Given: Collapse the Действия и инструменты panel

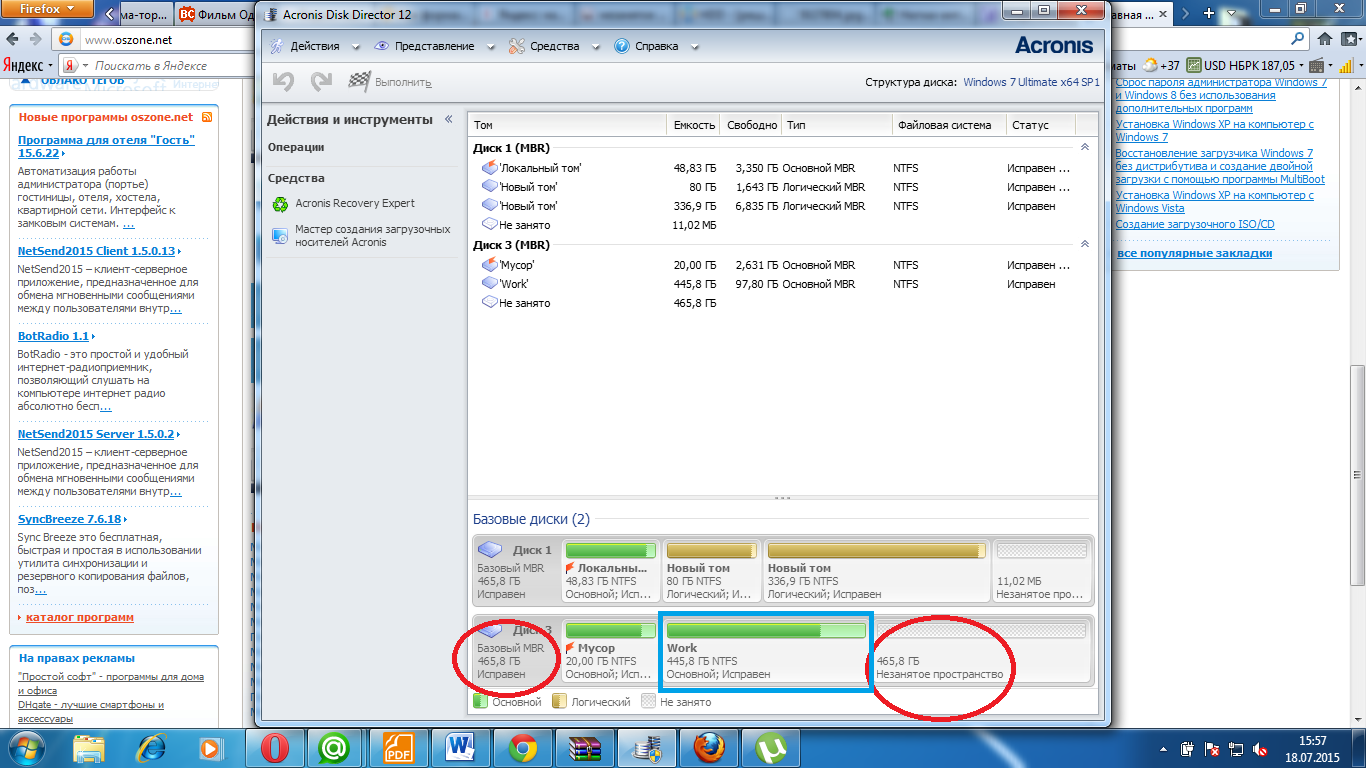Looking at the screenshot, I should (x=449, y=119).
